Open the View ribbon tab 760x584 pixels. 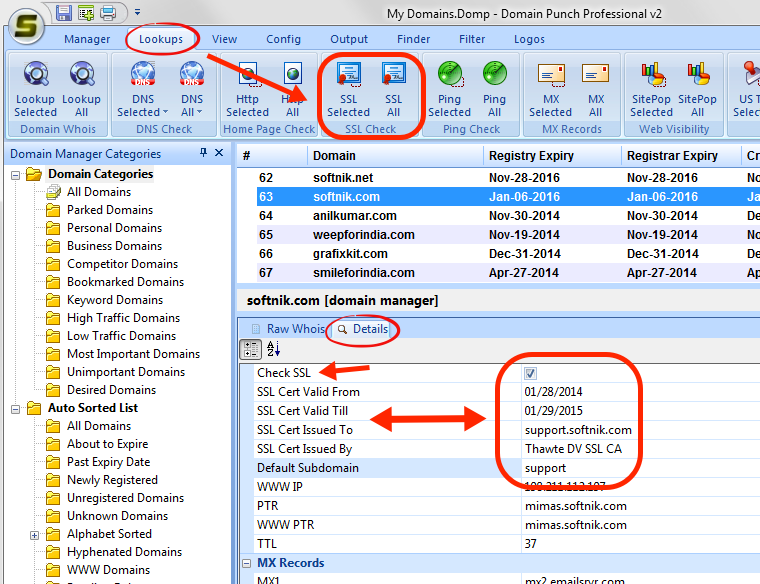[x=224, y=39]
